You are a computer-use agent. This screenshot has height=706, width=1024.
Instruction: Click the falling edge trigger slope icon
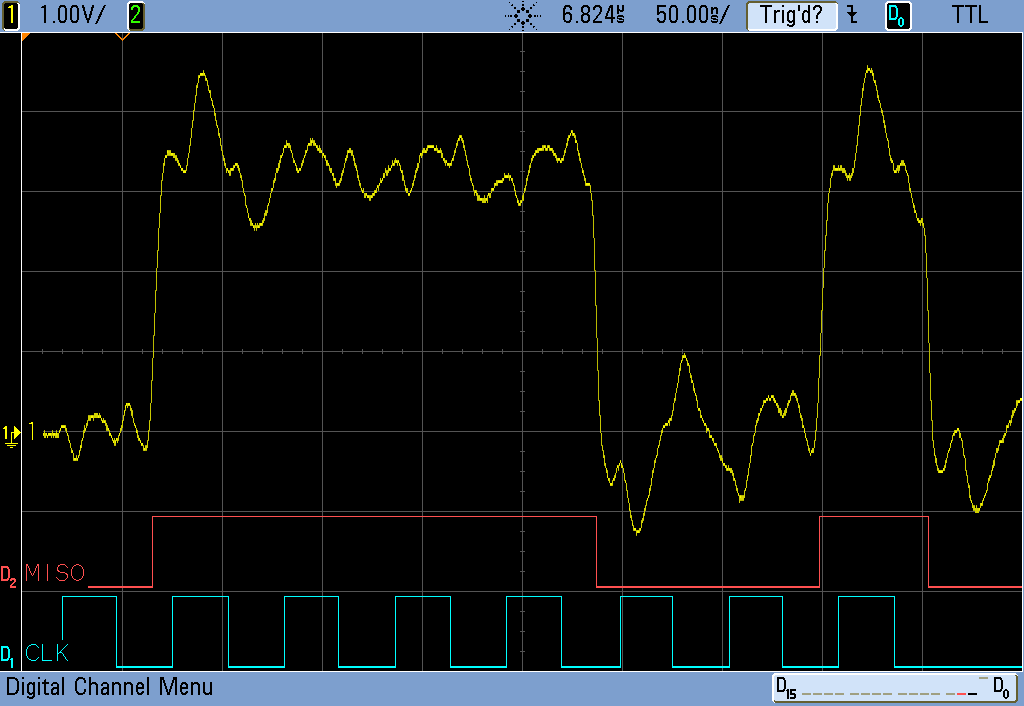(x=852, y=15)
